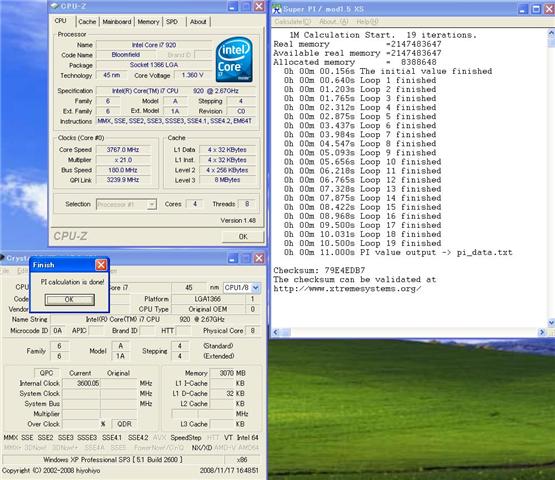Image resolution: width=555 pixels, height=480 pixels.
Task: Click the Version 1.48 label in CPU-Z
Action: click(238, 221)
